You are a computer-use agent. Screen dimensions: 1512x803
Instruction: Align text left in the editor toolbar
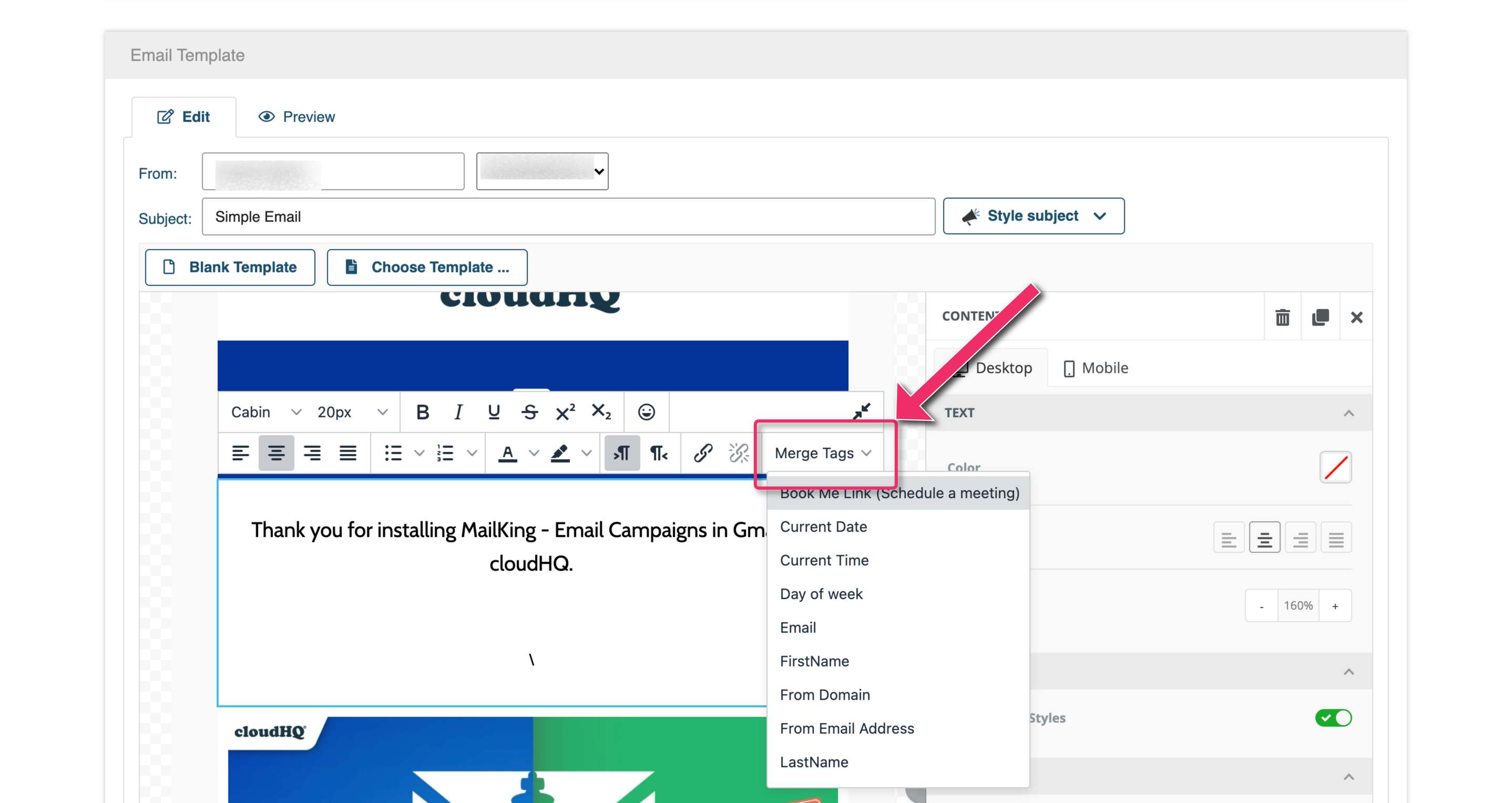pos(240,453)
